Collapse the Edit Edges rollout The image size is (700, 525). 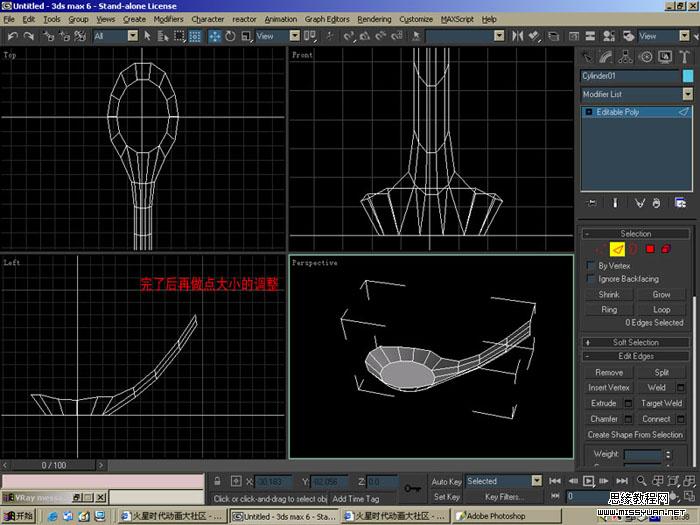(635, 356)
